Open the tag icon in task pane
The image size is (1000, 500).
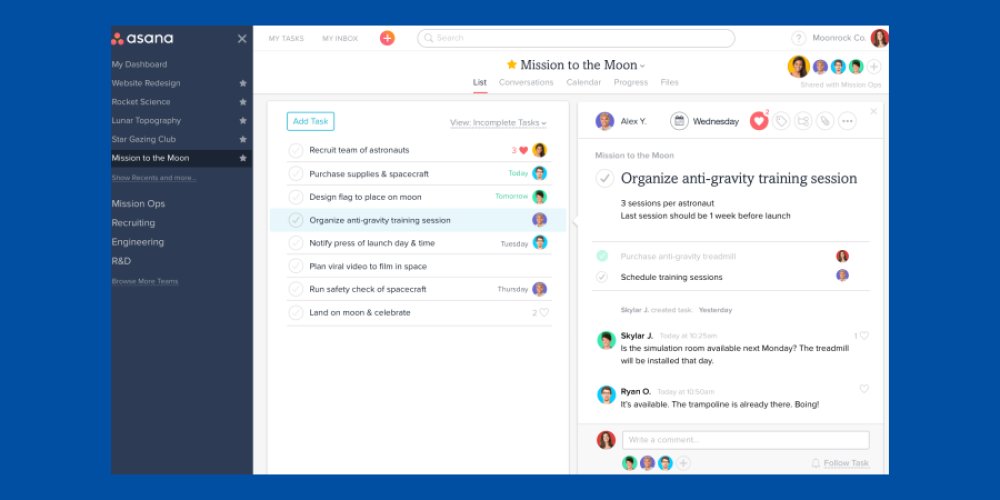(x=781, y=121)
